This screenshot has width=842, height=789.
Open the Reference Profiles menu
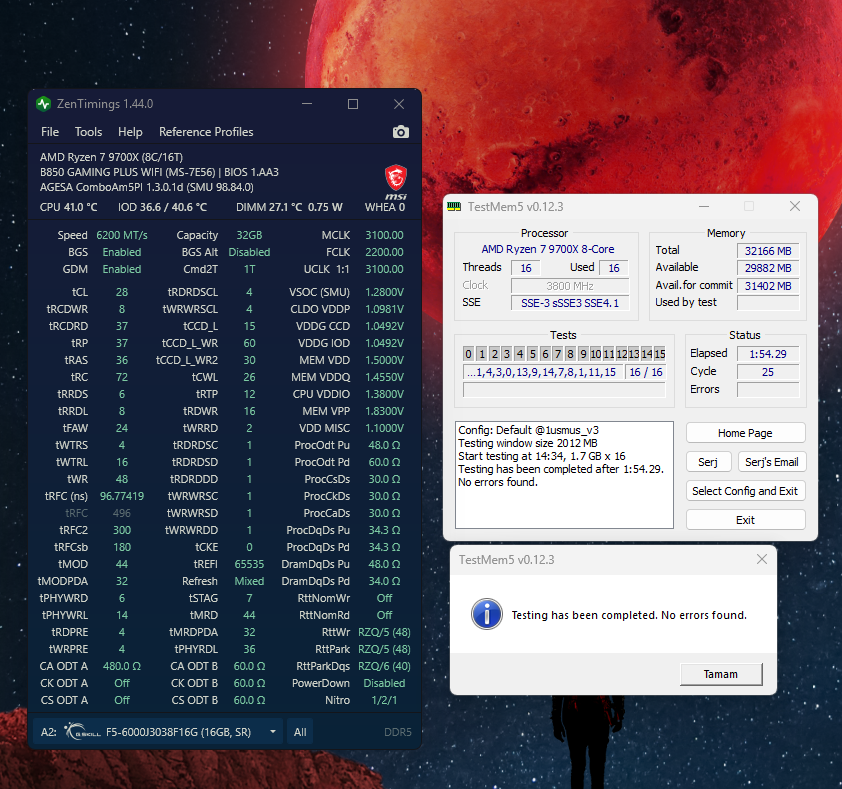[x=206, y=132]
